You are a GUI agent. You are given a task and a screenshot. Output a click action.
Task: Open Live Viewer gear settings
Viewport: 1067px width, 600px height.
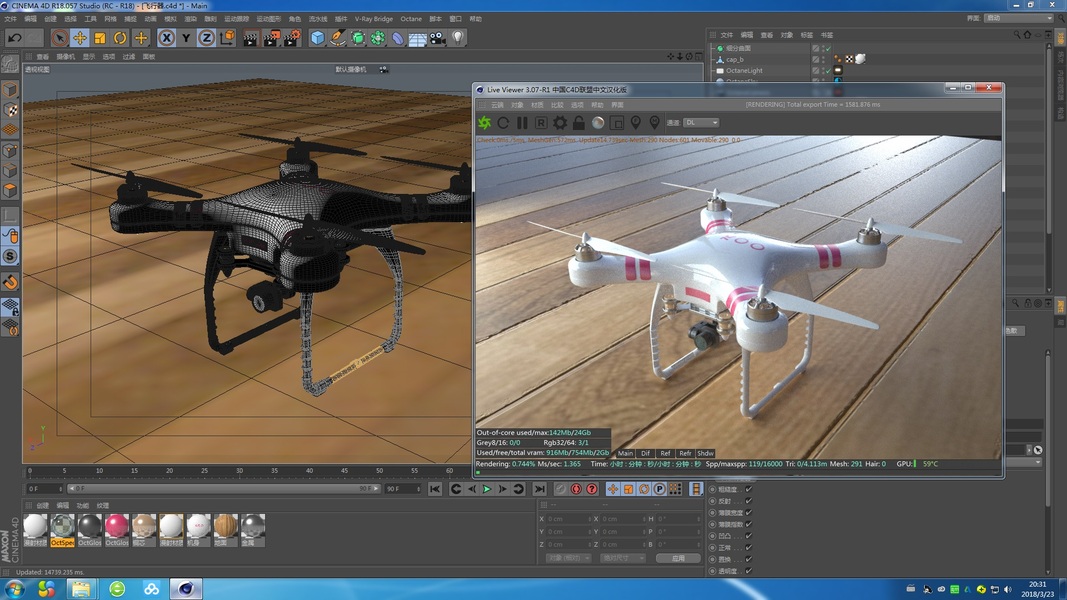pyautogui.click(x=560, y=122)
